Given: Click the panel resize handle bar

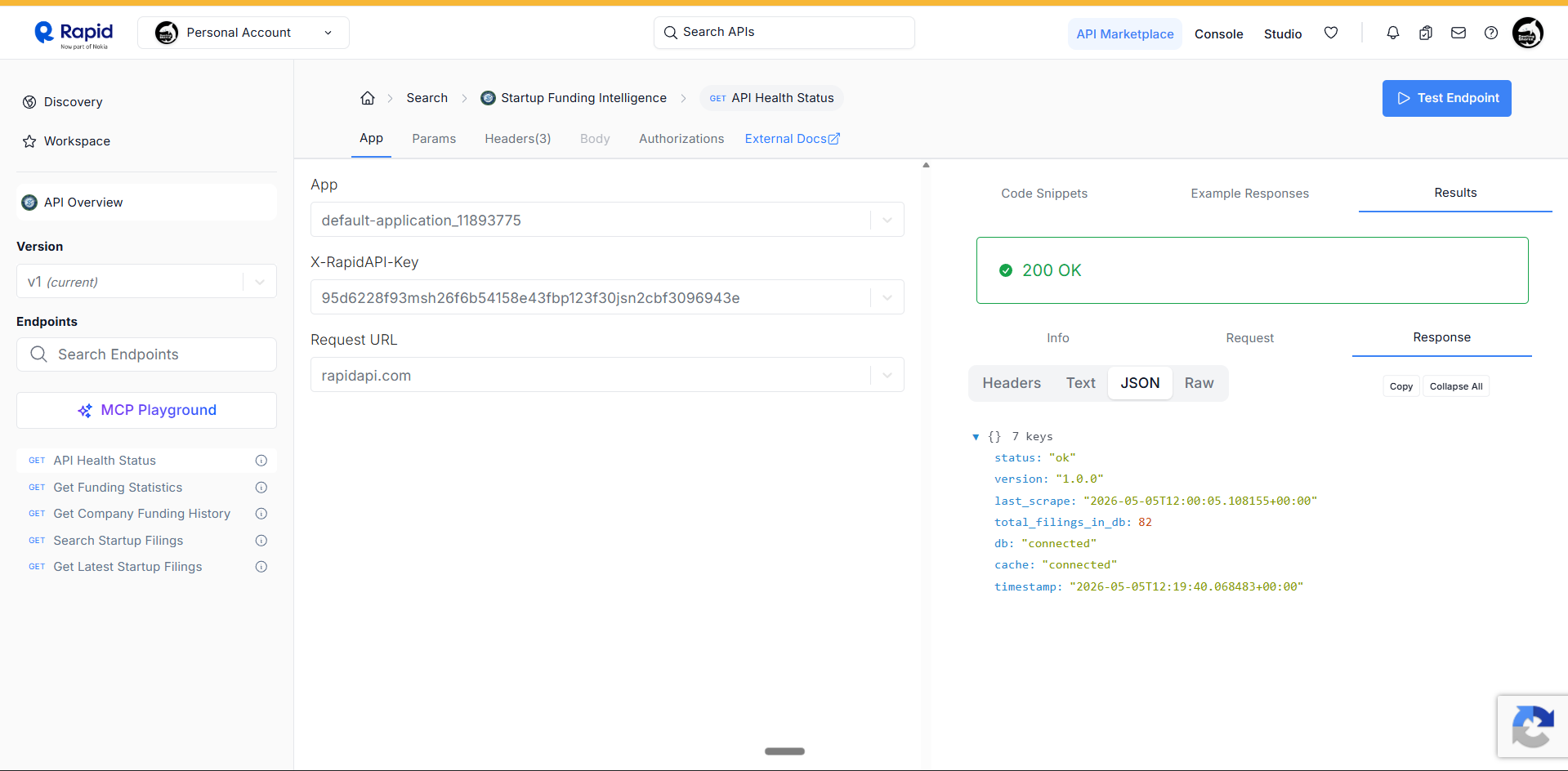Looking at the screenshot, I should [x=784, y=751].
